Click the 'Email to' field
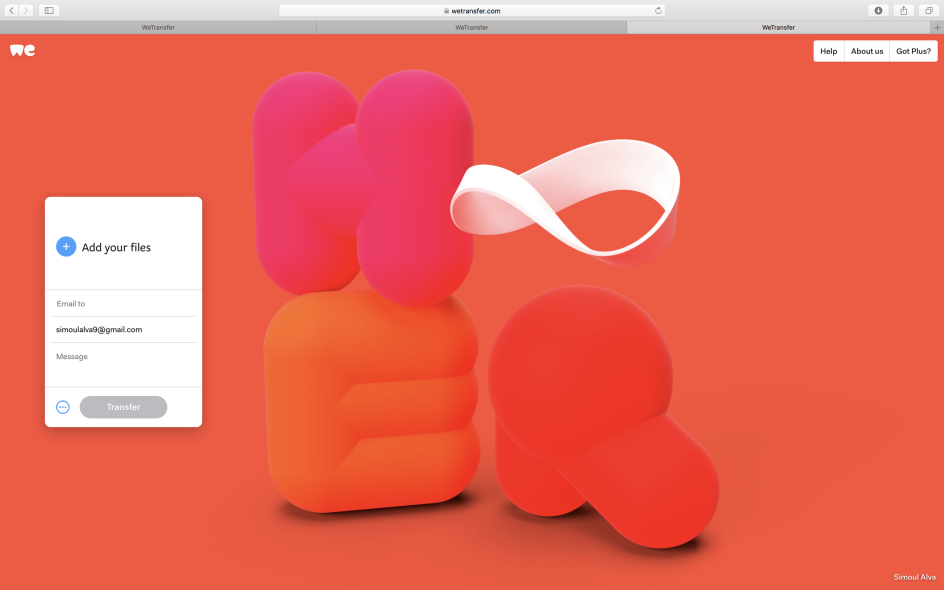The height and width of the screenshot is (590, 944). [123, 303]
